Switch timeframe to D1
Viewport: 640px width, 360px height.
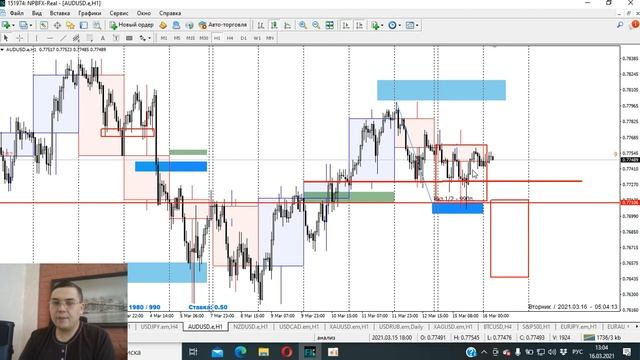tap(243, 38)
